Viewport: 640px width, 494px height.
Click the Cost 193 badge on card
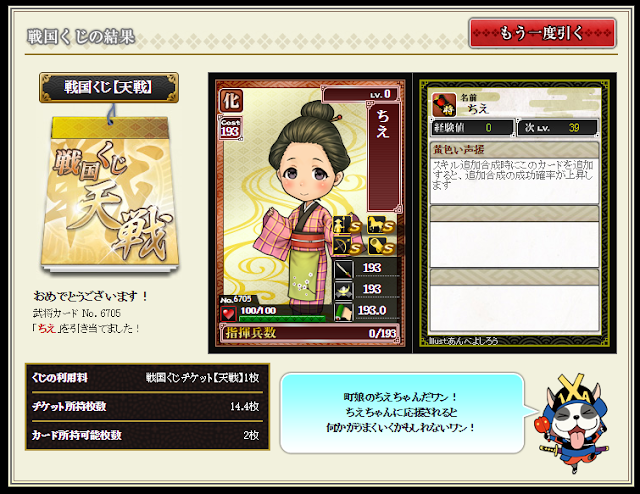[230, 127]
